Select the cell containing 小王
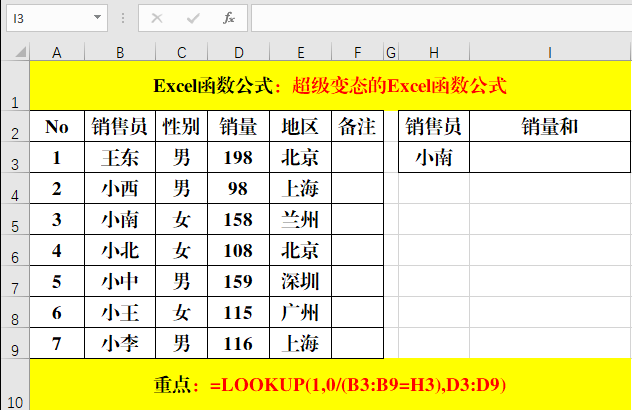632x410 pixels. [x=120, y=312]
